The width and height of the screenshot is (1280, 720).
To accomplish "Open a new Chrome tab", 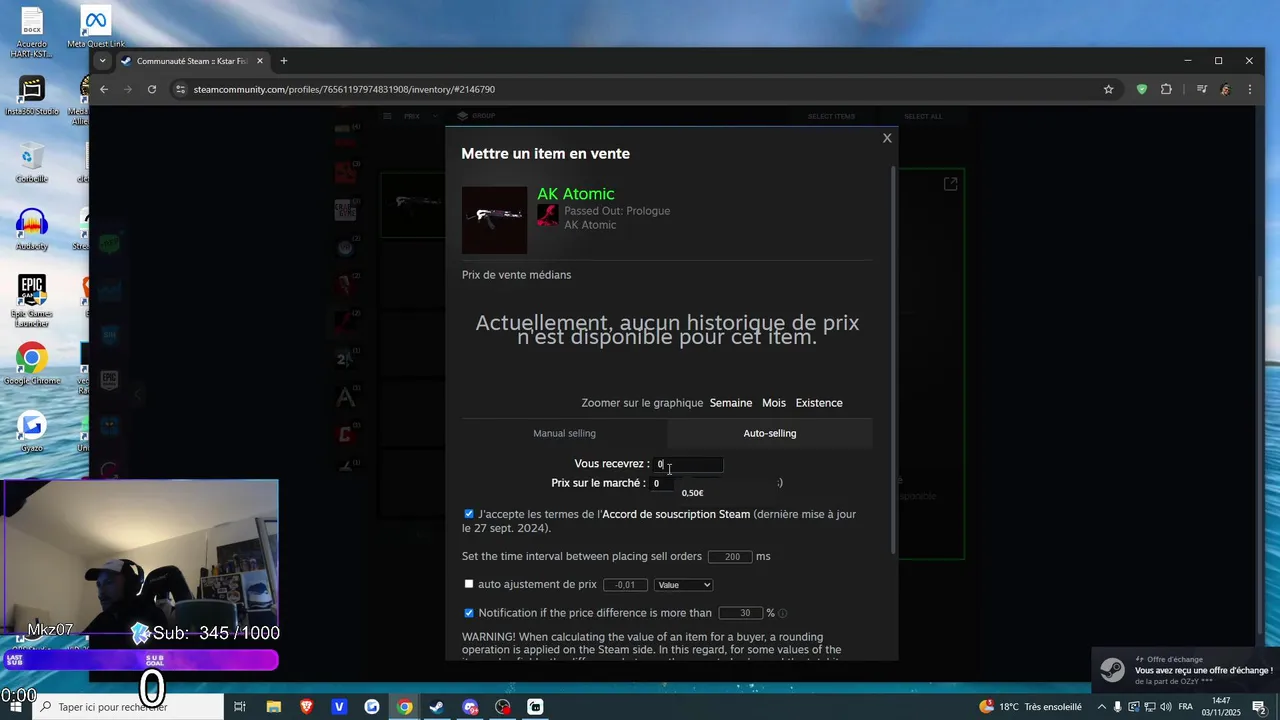I will pos(284,61).
